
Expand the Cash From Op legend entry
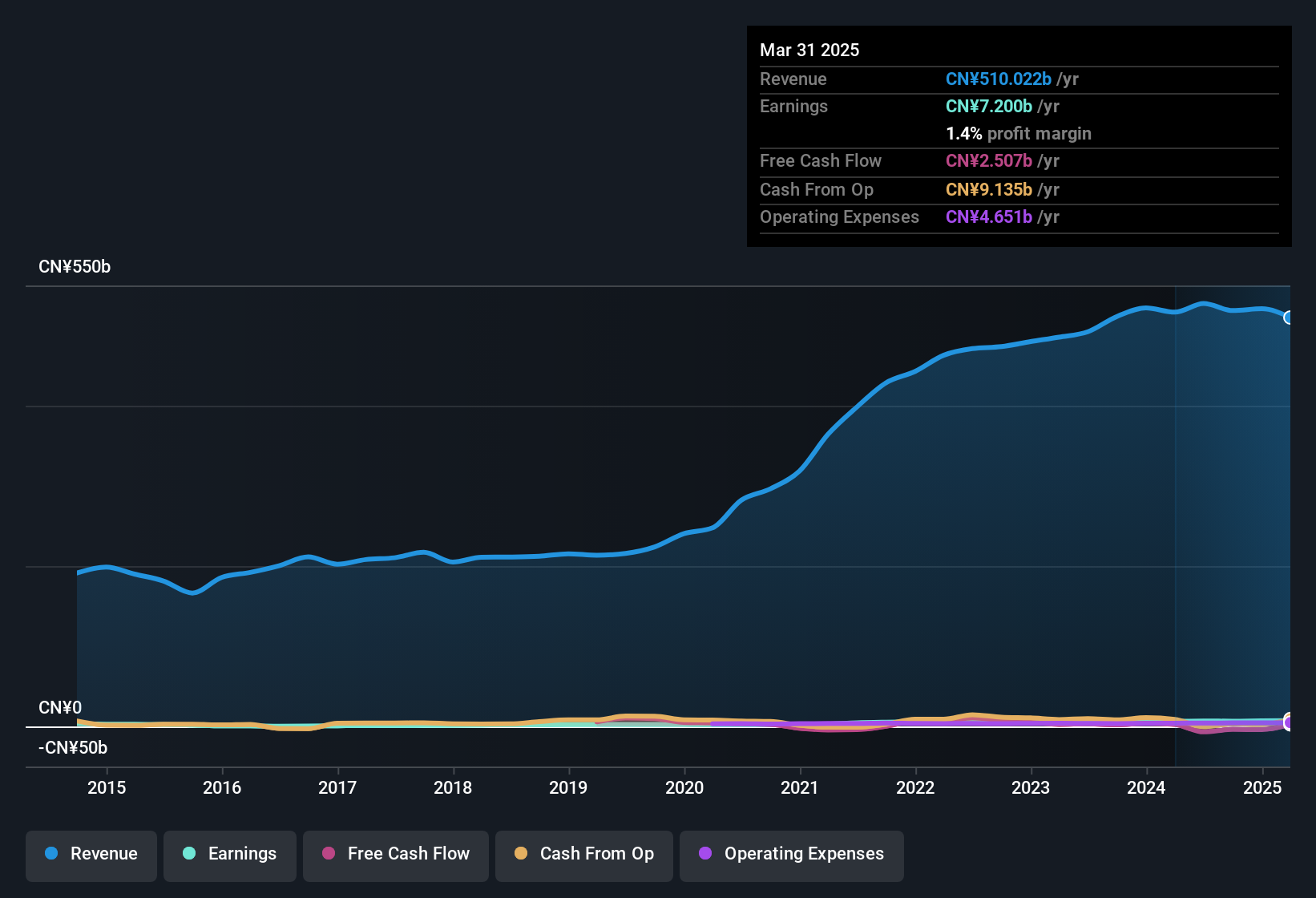point(583,854)
